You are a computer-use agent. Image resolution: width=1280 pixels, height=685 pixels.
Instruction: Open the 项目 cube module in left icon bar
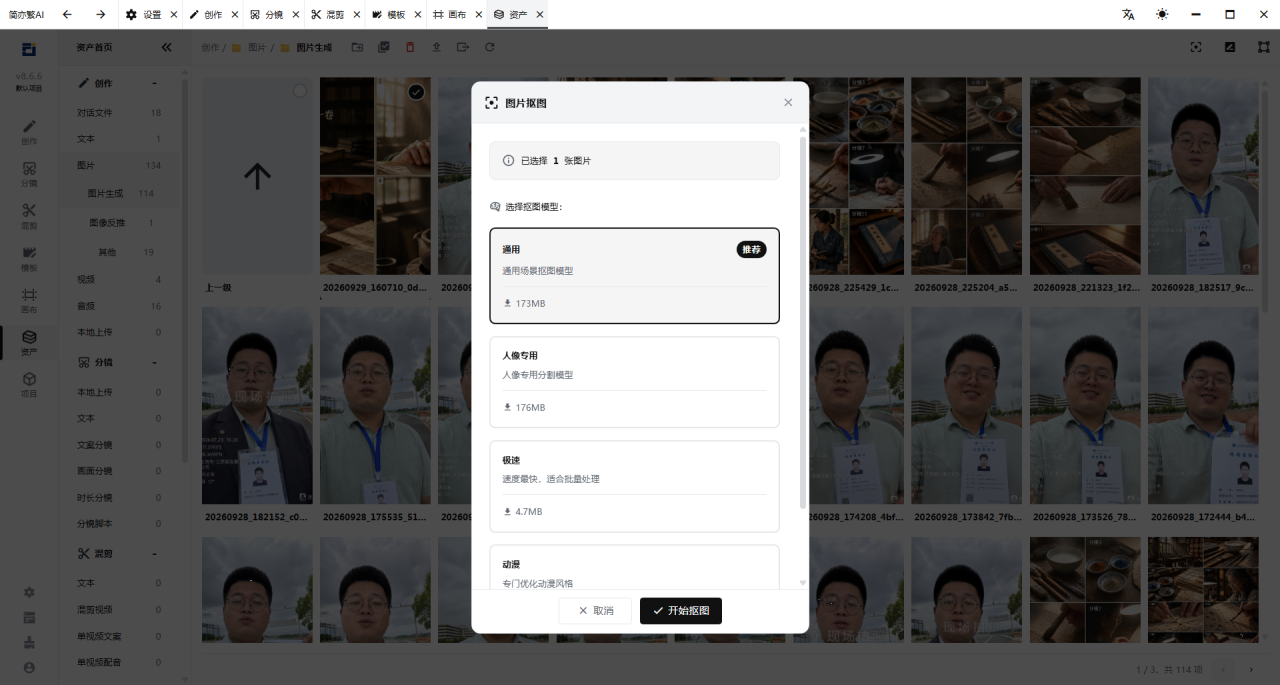pos(29,384)
